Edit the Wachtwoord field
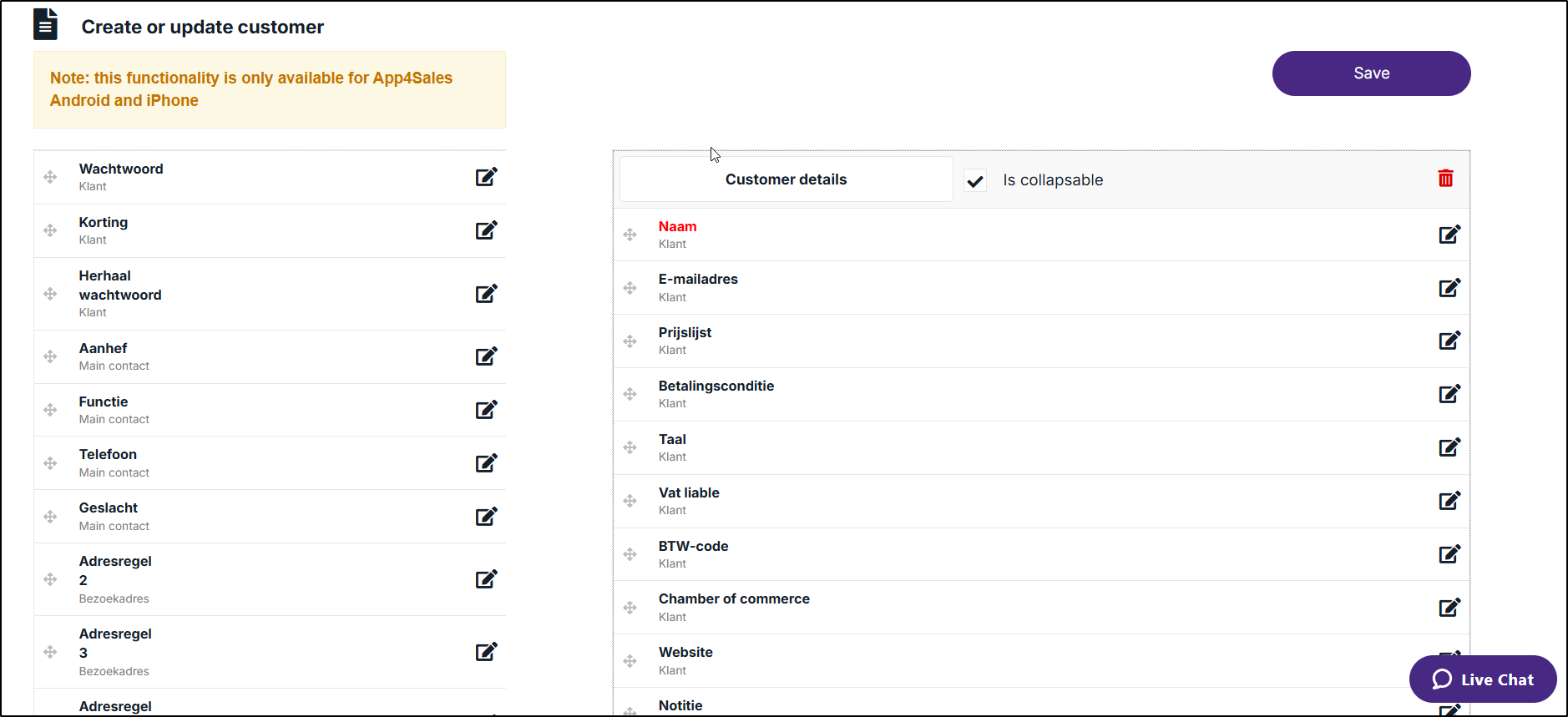The width and height of the screenshot is (1568, 717). (487, 177)
